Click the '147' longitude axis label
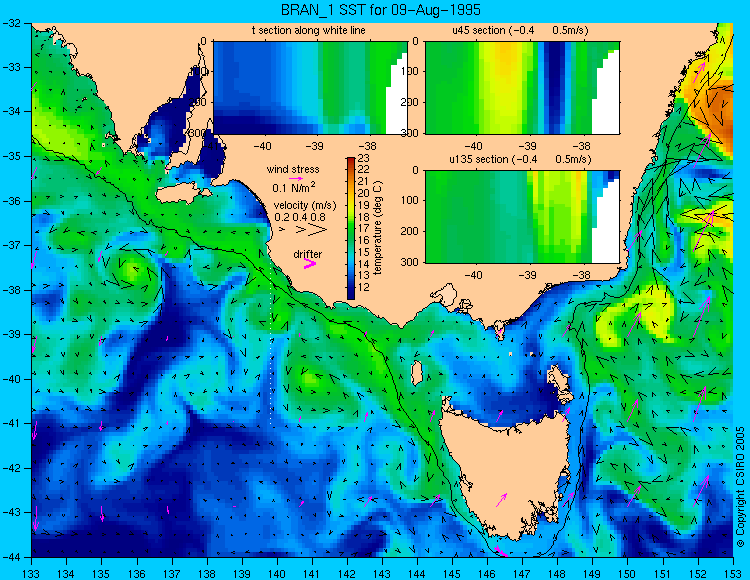The width and height of the screenshot is (750, 580). click(x=522, y=574)
